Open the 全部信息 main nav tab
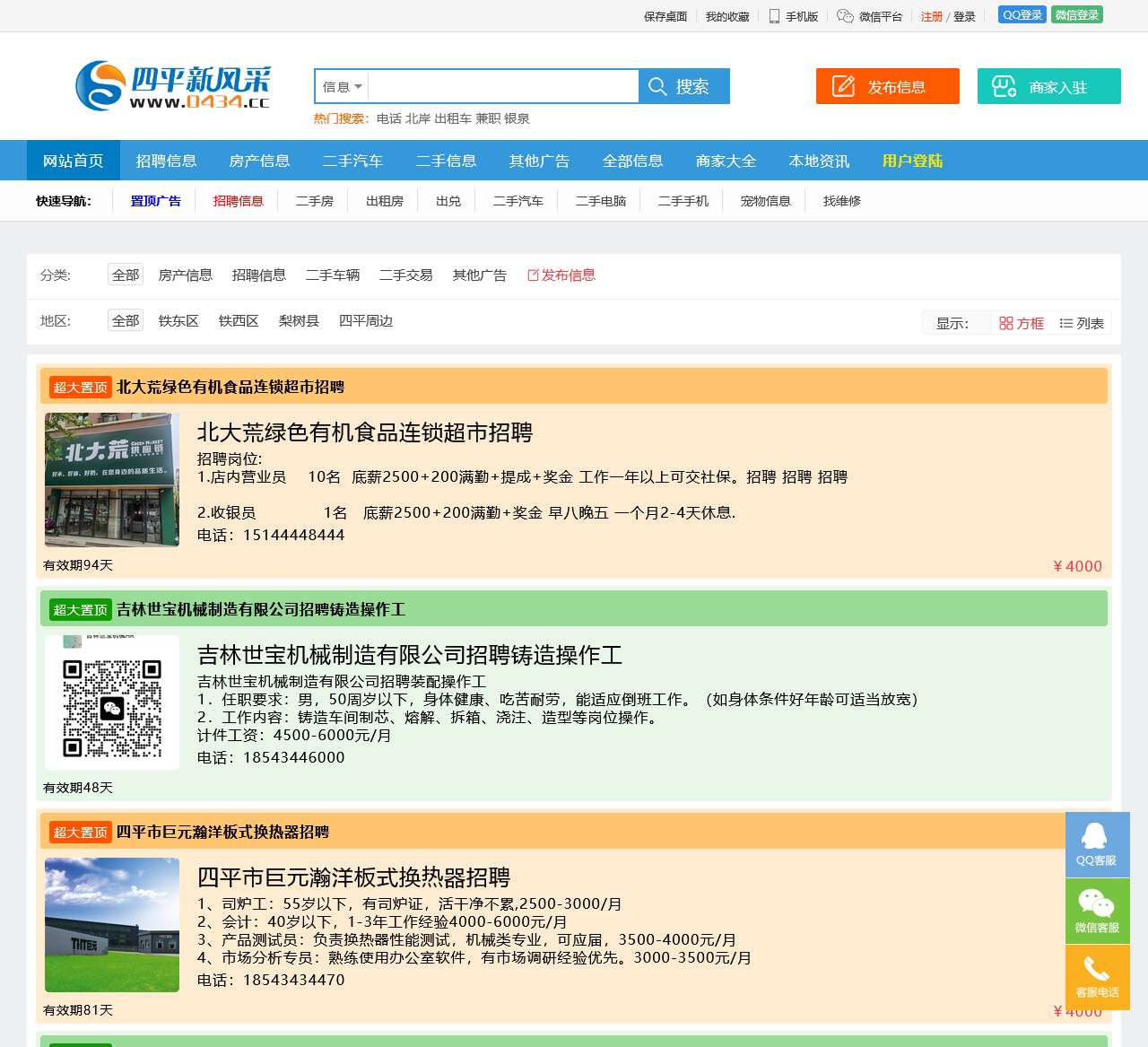This screenshot has height=1047, width=1148. [x=633, y=161]
